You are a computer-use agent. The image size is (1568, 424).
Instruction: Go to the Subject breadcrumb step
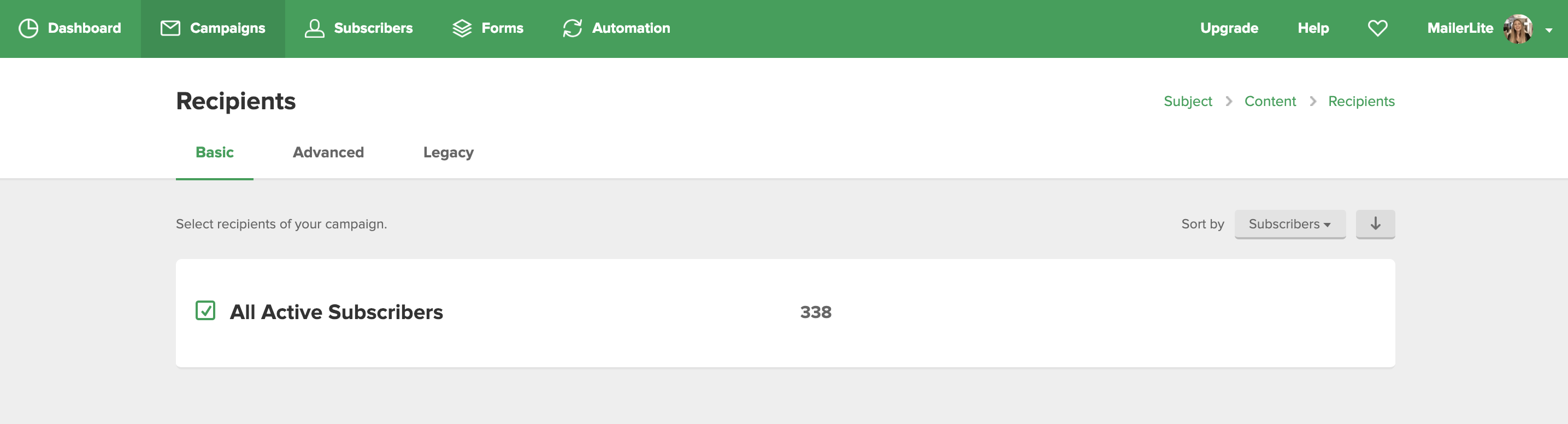pos(1188,102)
